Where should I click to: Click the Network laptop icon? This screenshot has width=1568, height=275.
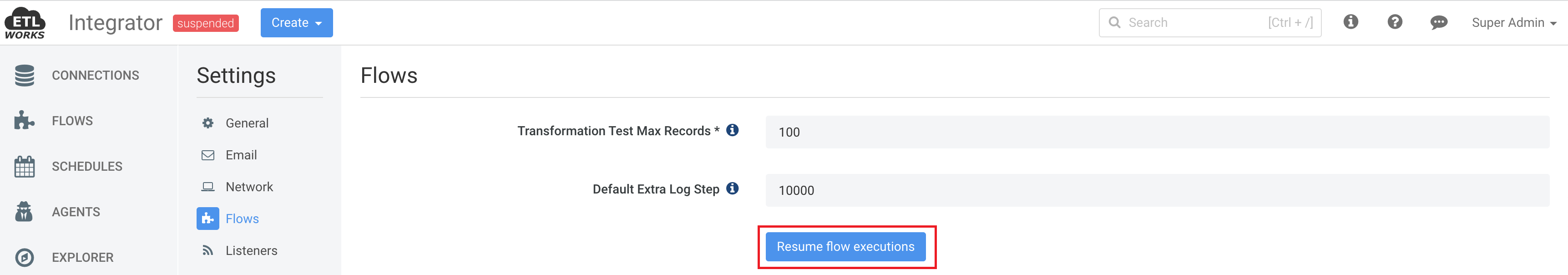[207, 187]
